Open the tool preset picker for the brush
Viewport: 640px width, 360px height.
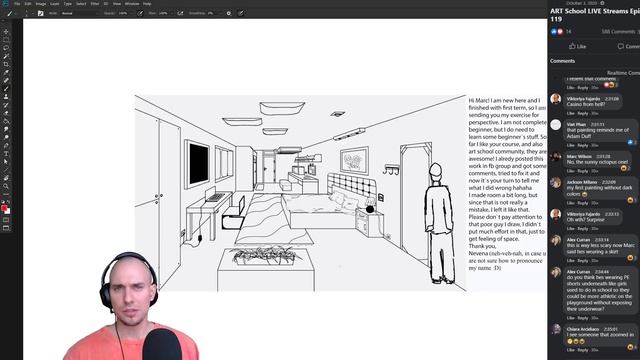tap(11, 13)
